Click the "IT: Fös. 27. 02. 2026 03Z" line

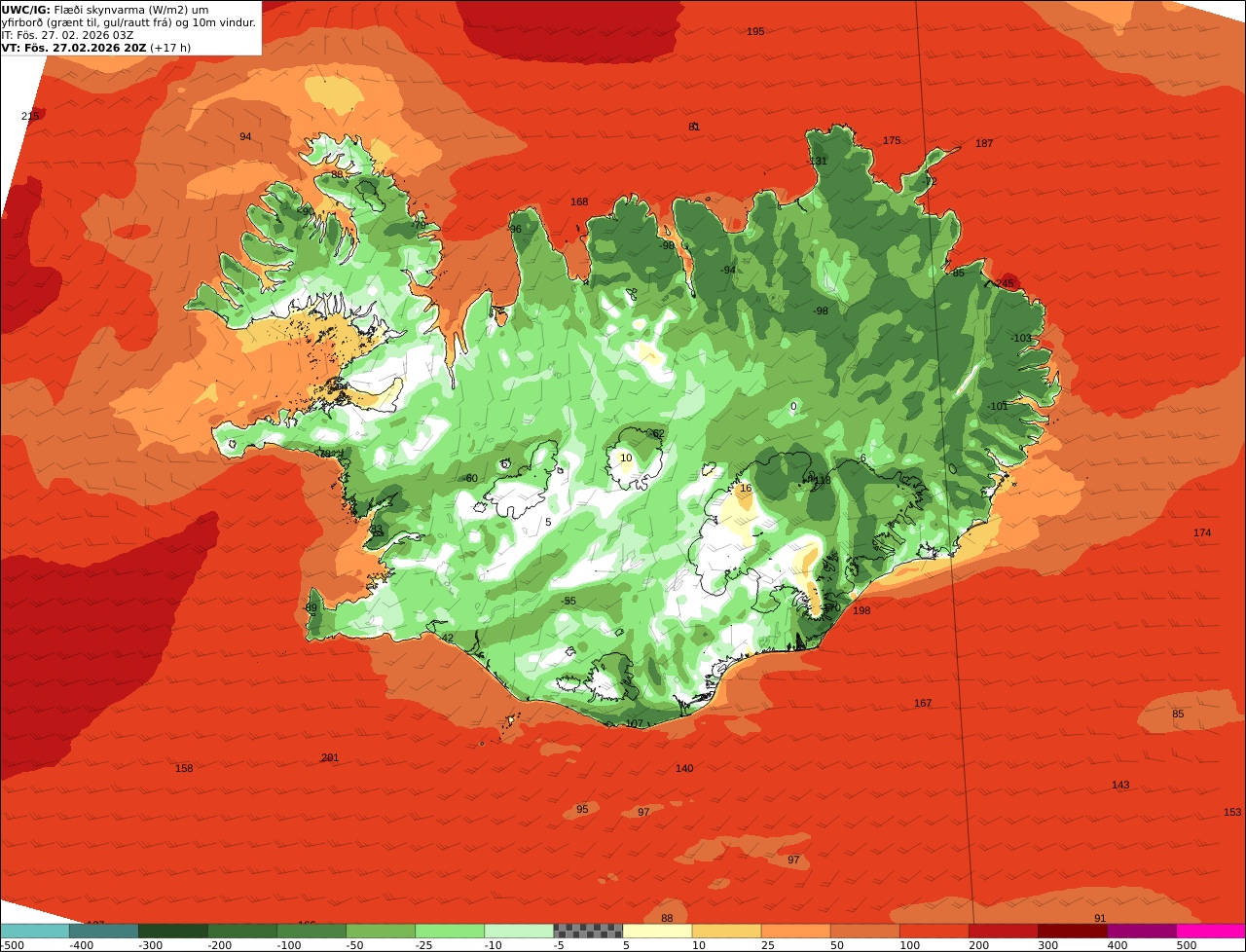[67, 35]
